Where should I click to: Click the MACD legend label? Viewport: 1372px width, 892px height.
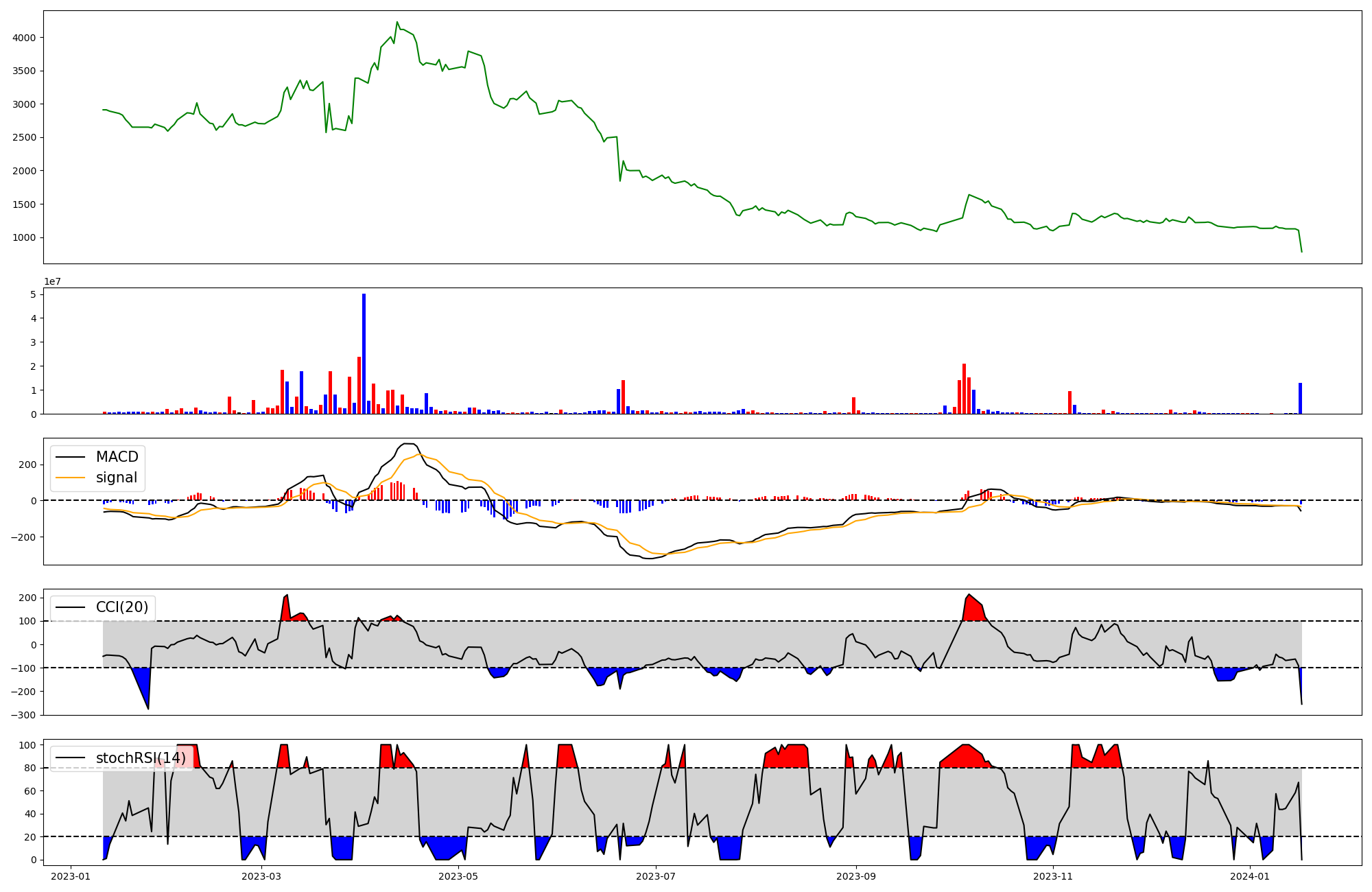(117, 457)
